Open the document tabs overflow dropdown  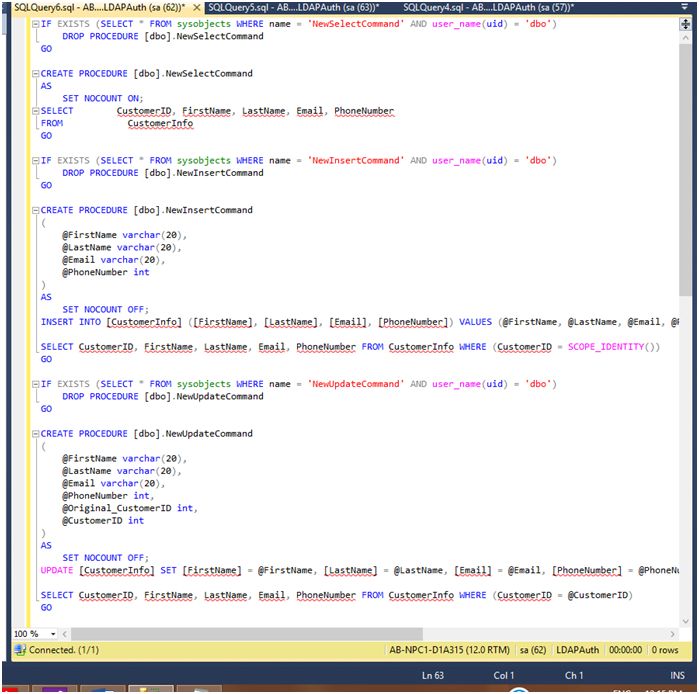[x=685, y=7]
